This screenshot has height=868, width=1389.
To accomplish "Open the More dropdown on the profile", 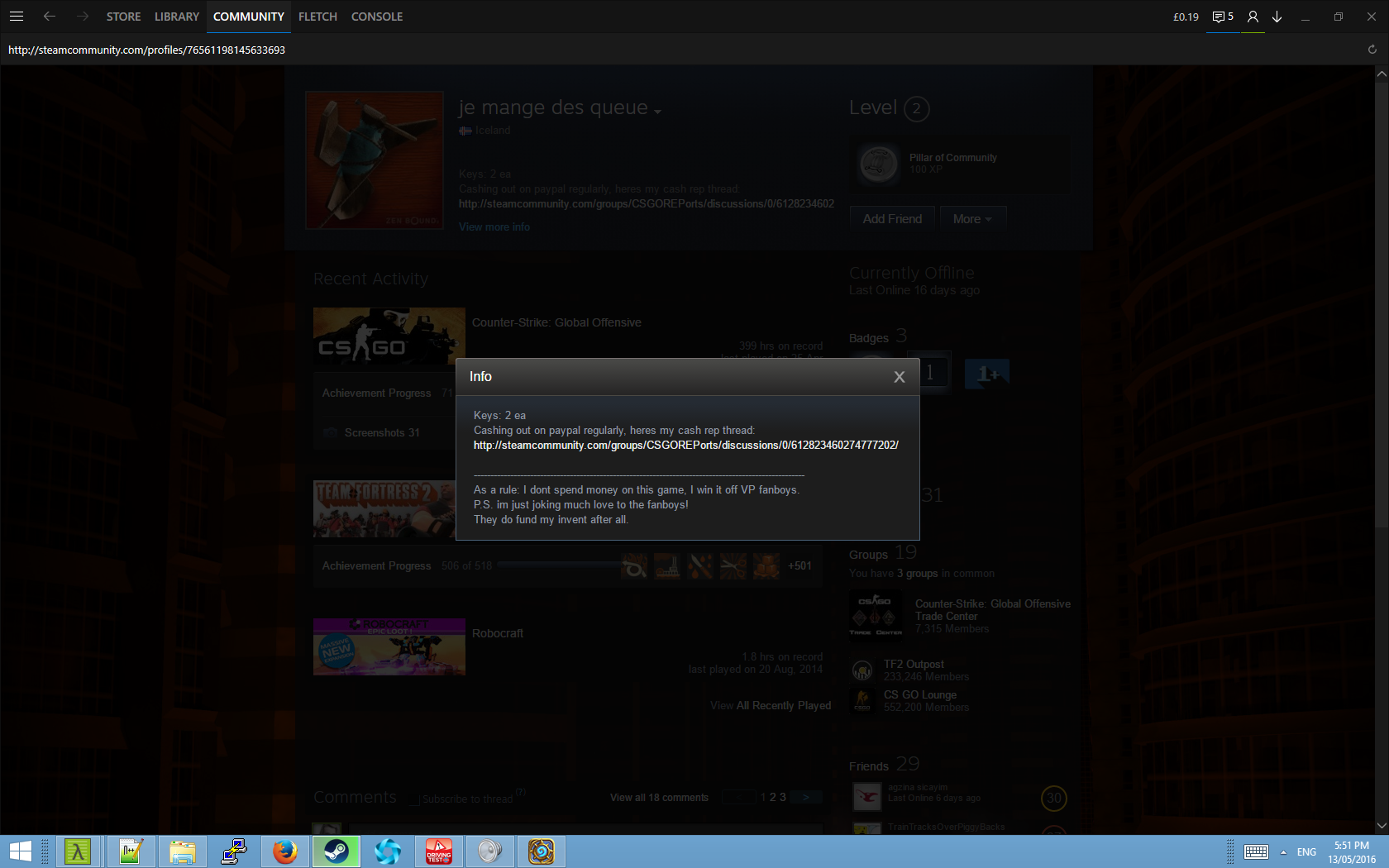I will click(x=972, y=219).
